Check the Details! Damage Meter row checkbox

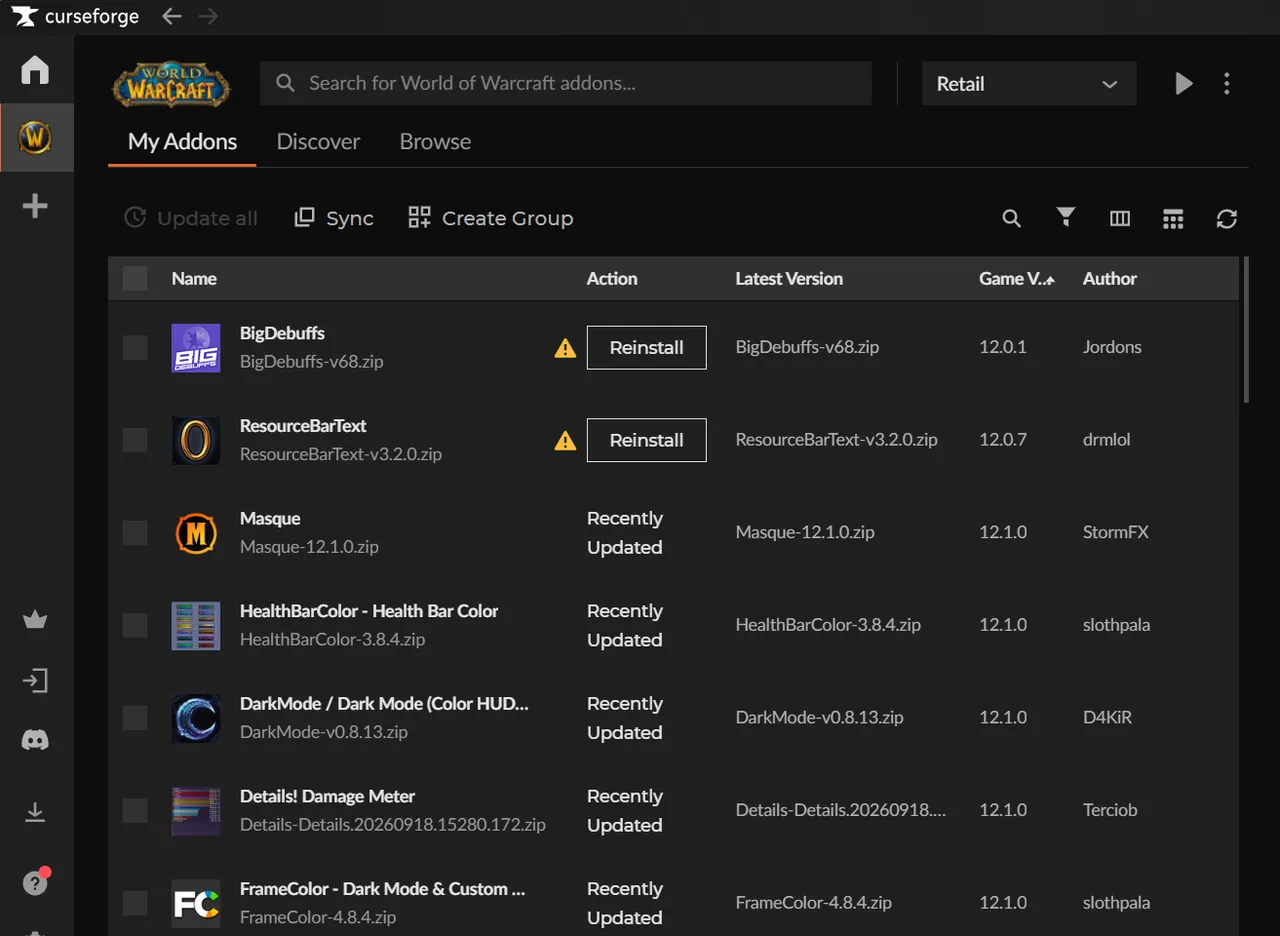(x=135, y=810)
